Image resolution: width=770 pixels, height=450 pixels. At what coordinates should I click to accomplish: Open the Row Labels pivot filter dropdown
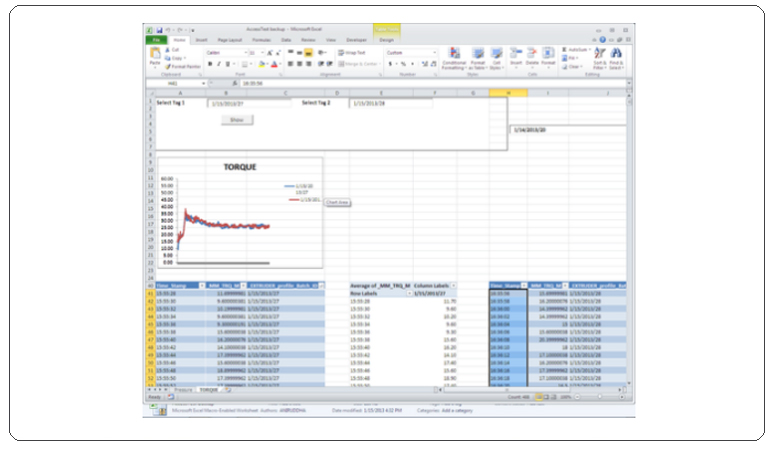[409, 293]
